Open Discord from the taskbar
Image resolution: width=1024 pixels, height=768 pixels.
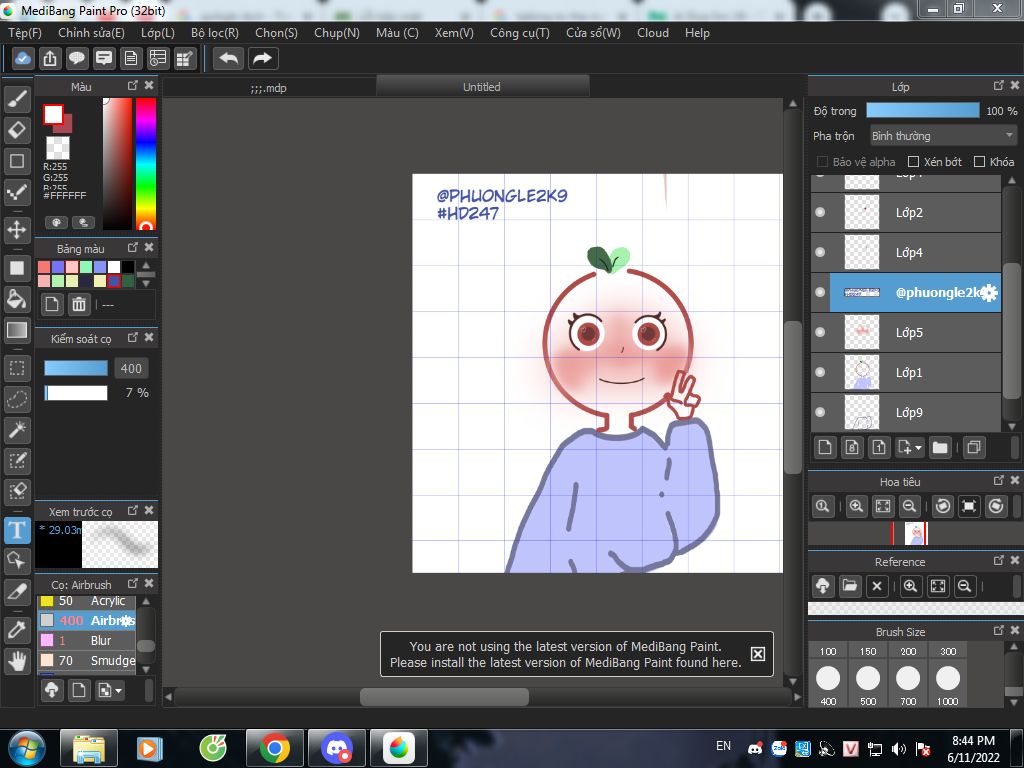pos(336,748)
